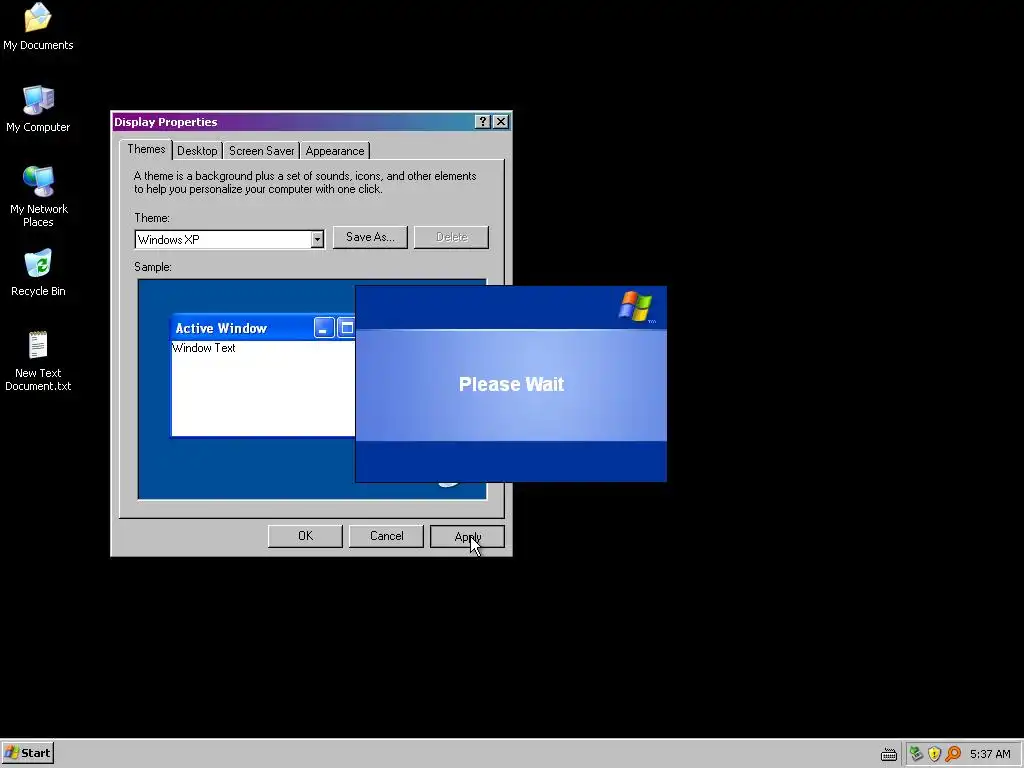The height and width of the screenshot is (768, 1024).
Task: Open the My Documents desktop icon
Action: coord(38,26)
